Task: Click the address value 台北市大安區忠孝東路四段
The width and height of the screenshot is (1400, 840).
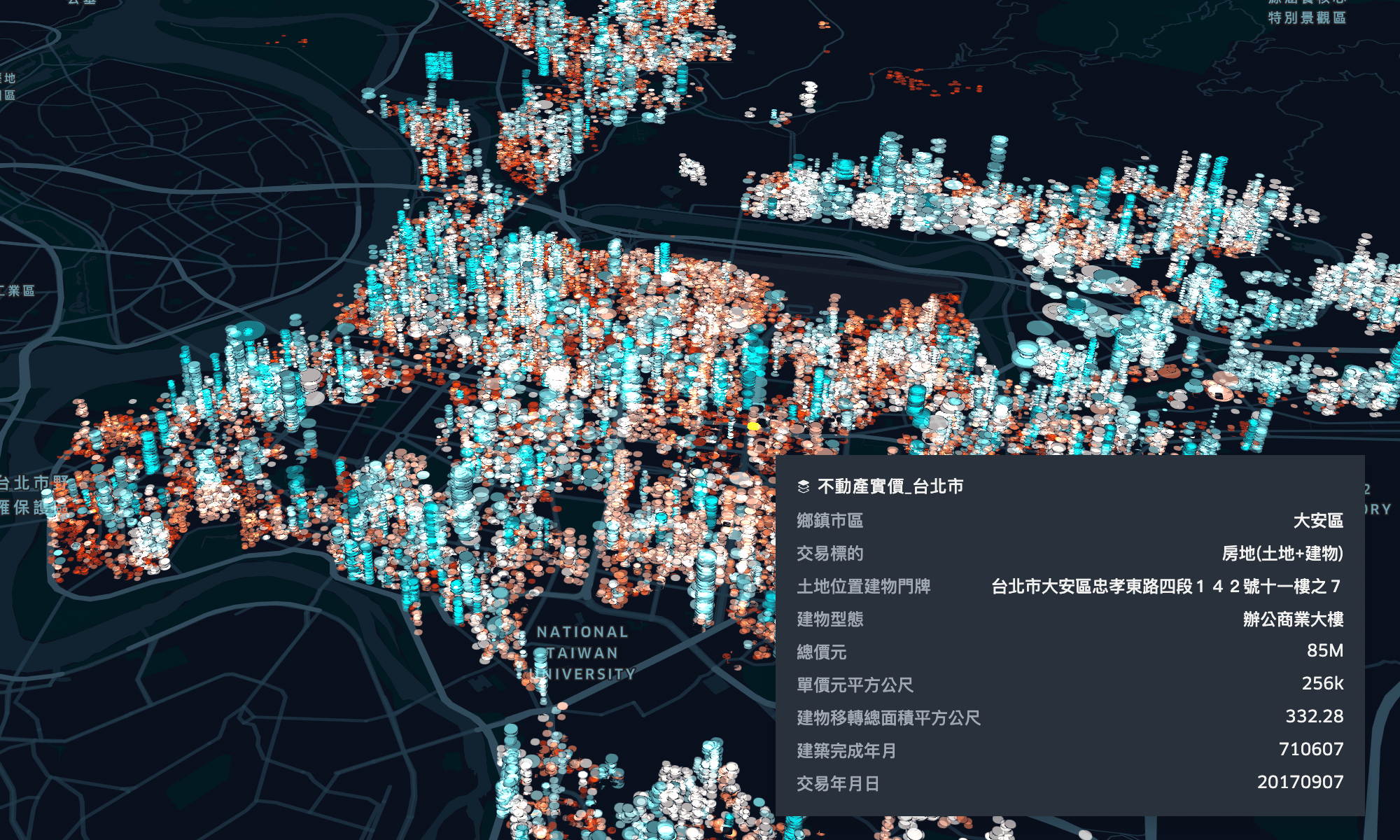Action: pos(1167,586)
